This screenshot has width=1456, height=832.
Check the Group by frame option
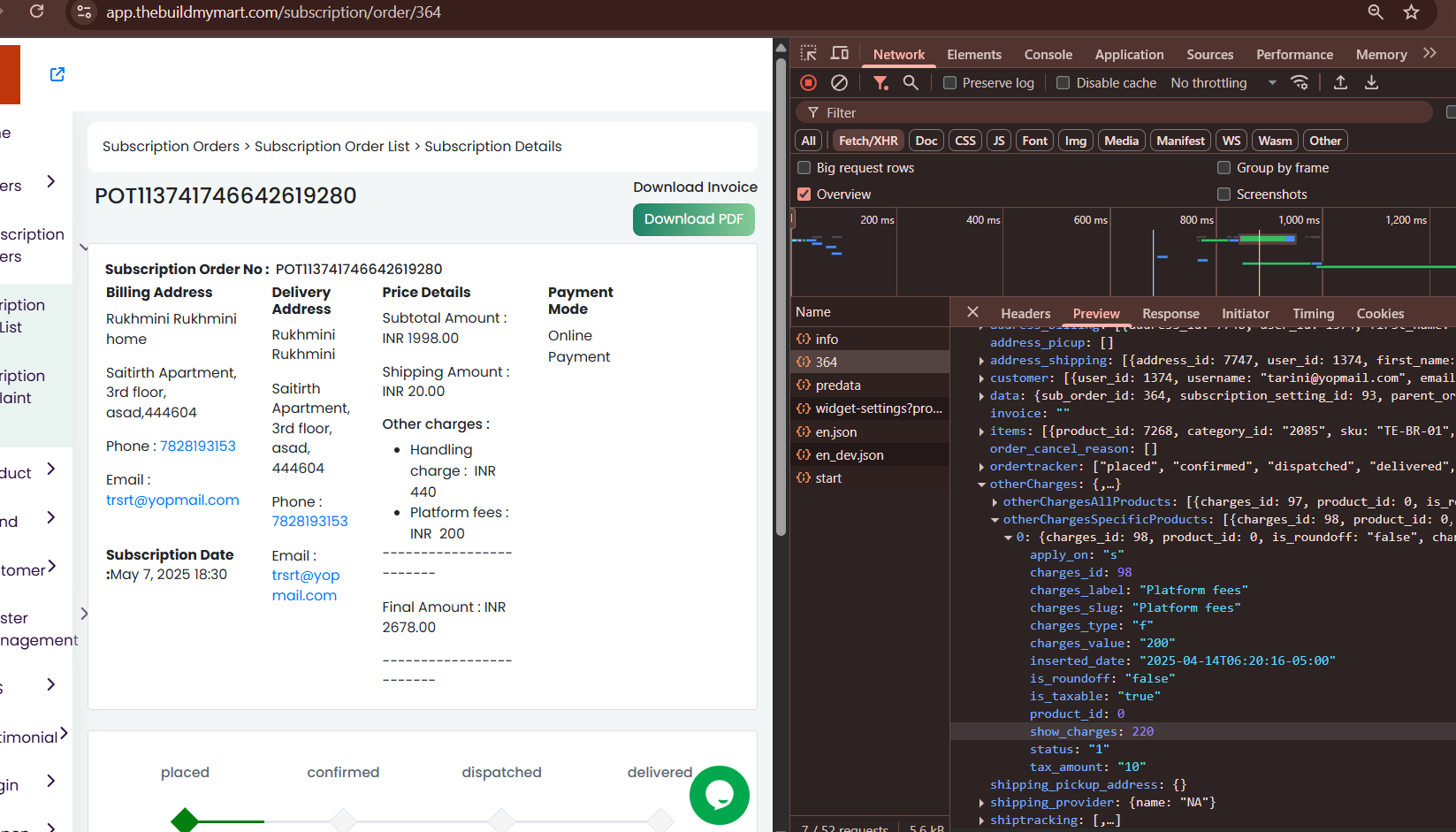pyautogui.click(x=1224, y=167)
